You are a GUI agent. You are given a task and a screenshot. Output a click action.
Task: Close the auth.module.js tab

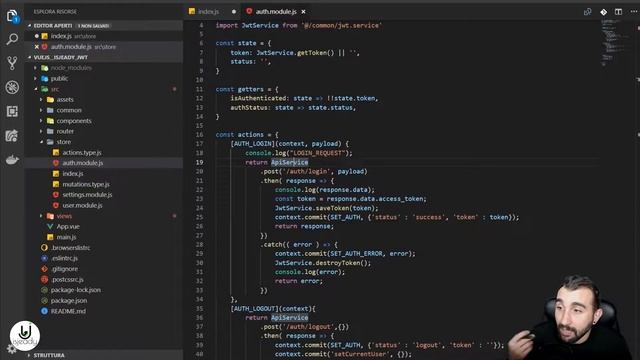click(303, 12)
